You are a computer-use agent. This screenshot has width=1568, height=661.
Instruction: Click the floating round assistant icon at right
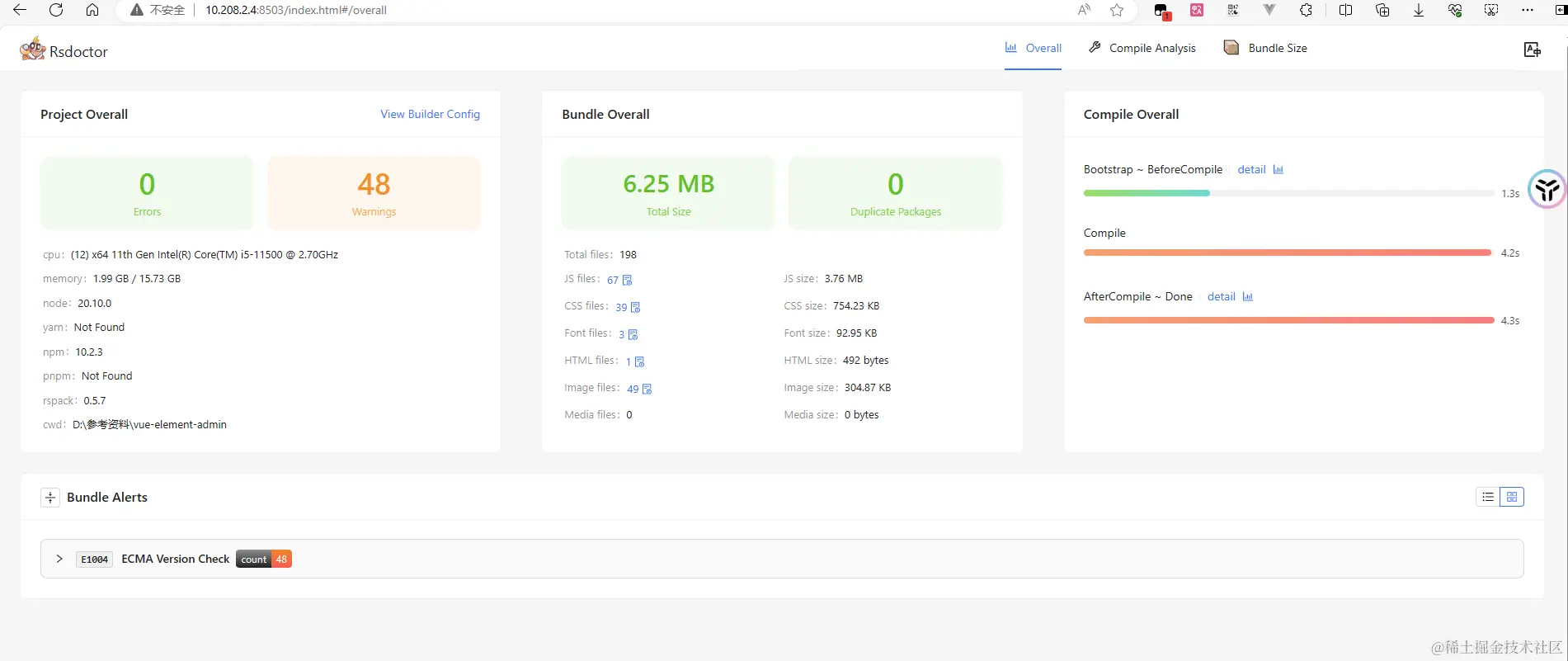coord(1547,190)
